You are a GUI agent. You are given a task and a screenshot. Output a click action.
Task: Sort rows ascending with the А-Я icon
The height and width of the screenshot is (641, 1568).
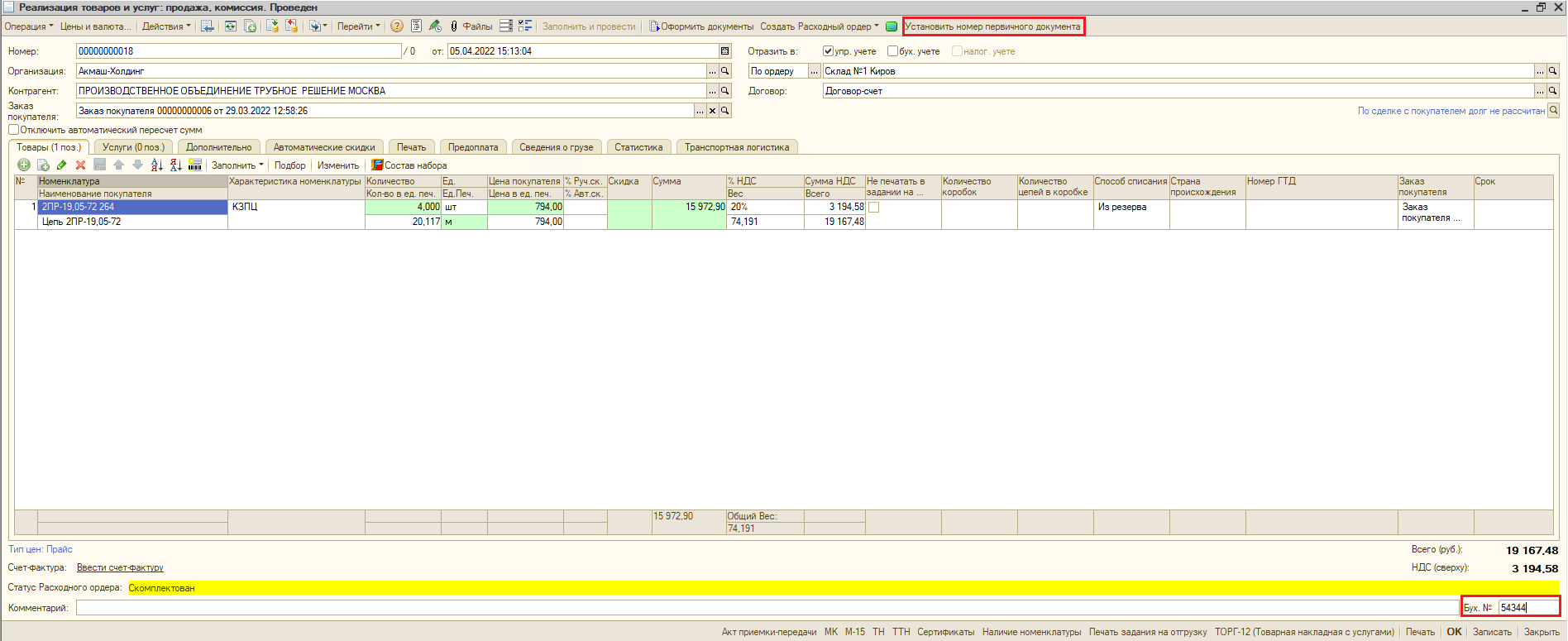157,165
